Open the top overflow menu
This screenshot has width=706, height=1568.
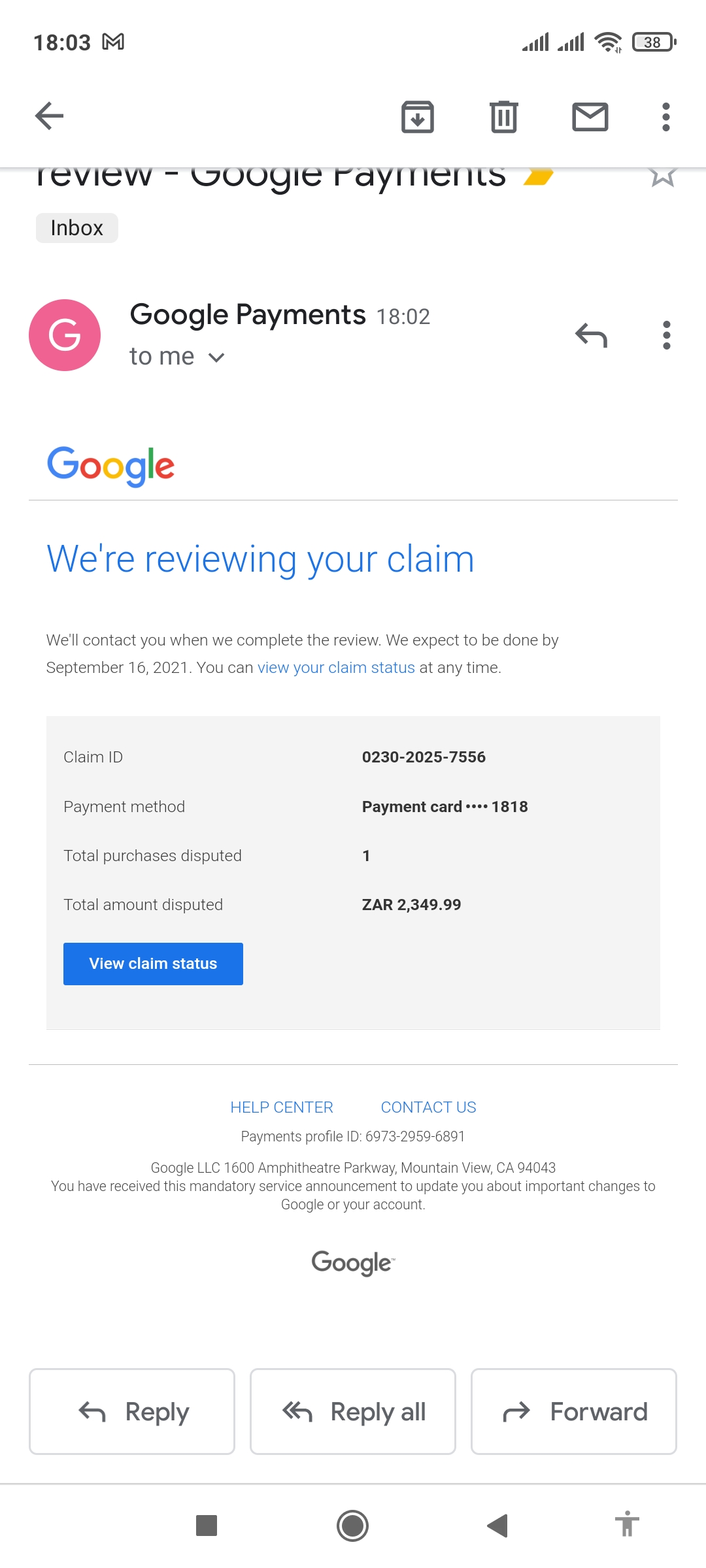pos(665,117)
